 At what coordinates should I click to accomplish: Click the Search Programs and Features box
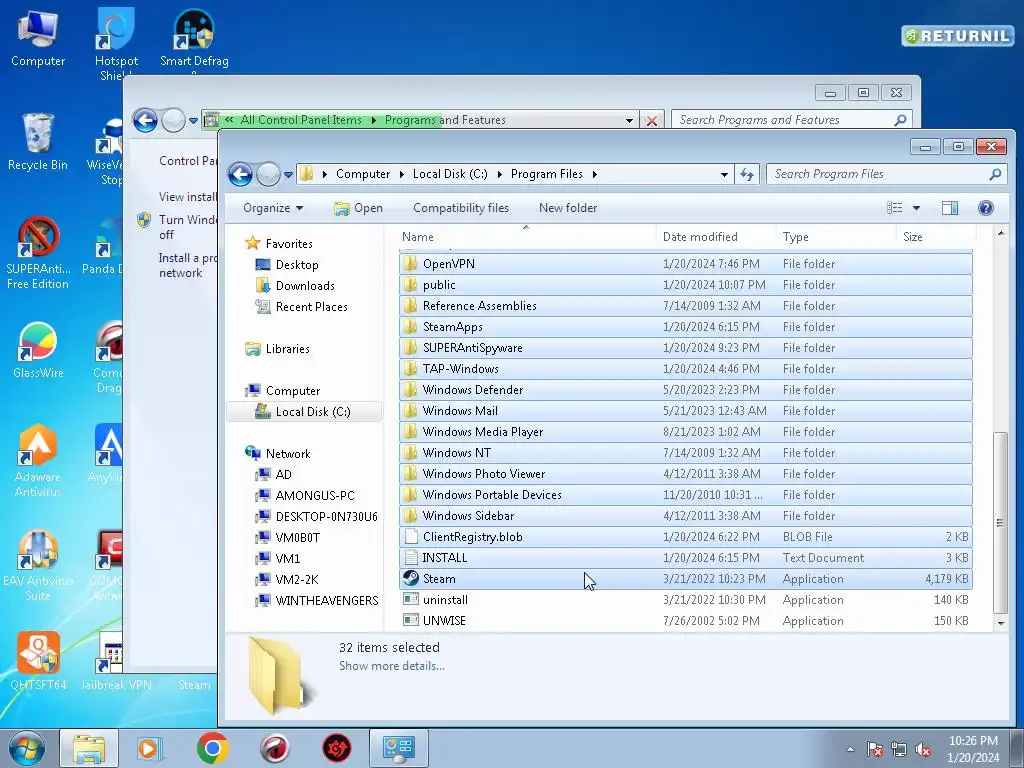pyautogui.click(x=791, y=120)
